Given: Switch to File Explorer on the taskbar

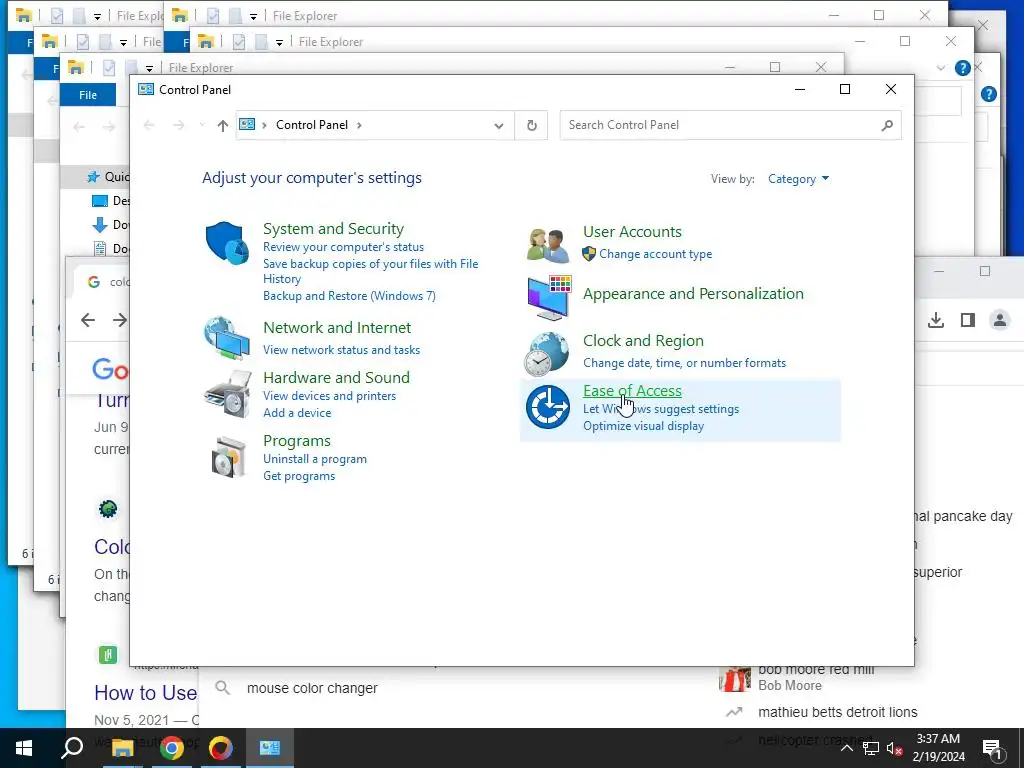Looking at the screenshot, I should click(x=122, y=748).
